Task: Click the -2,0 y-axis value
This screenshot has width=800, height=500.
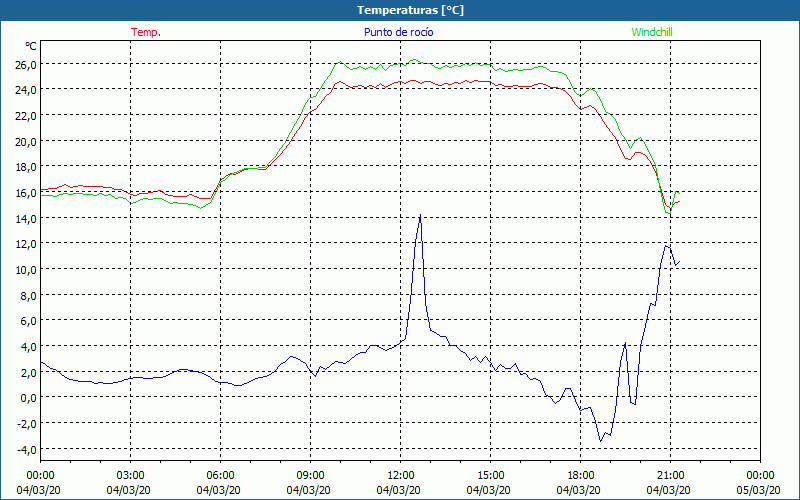Action: click(27, 423)
